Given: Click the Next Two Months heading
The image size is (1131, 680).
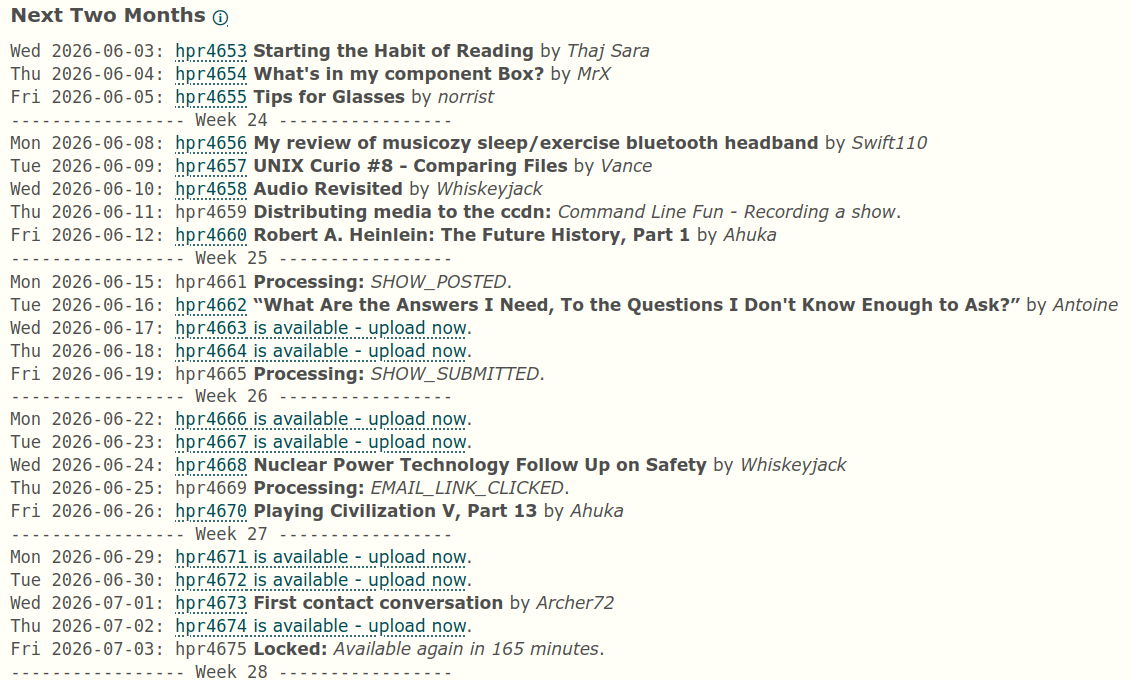Looking at the screenshot, I should (108, 16).
